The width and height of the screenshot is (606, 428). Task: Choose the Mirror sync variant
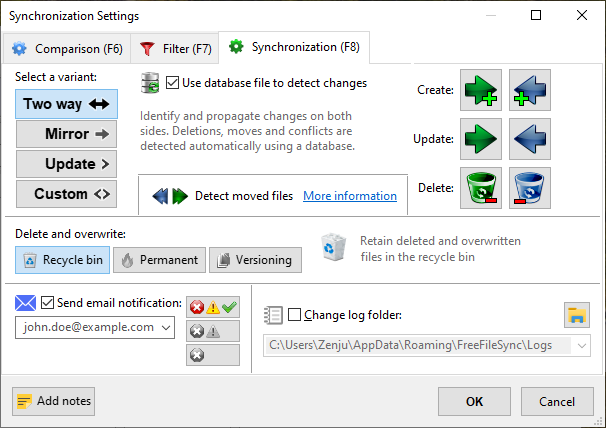(67, 134)
